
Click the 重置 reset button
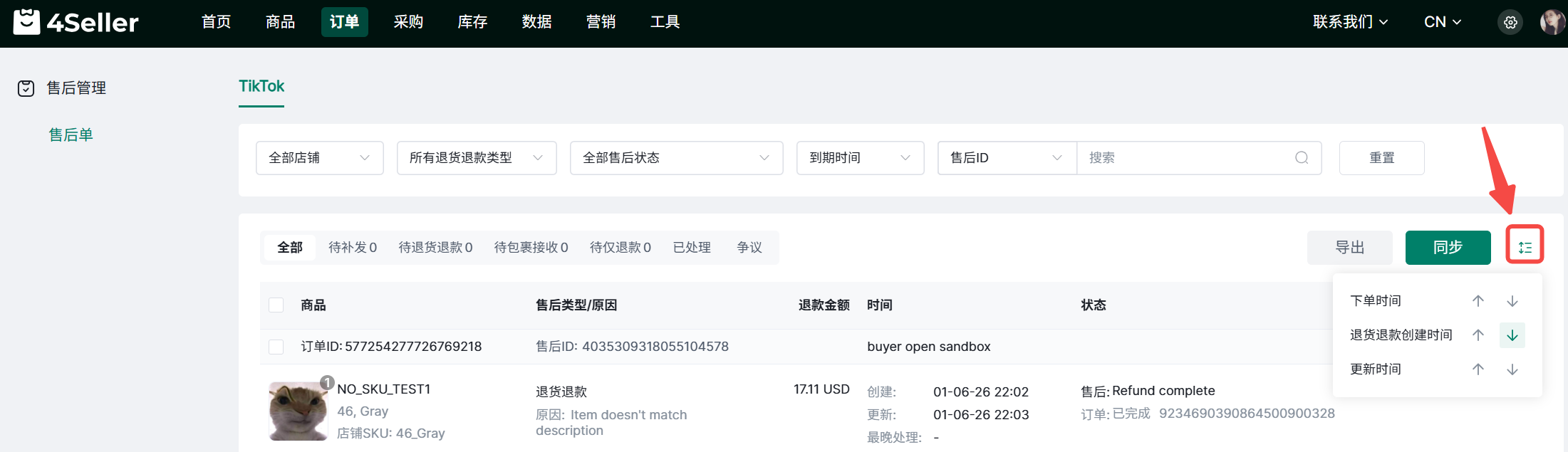pos(1381,158)
